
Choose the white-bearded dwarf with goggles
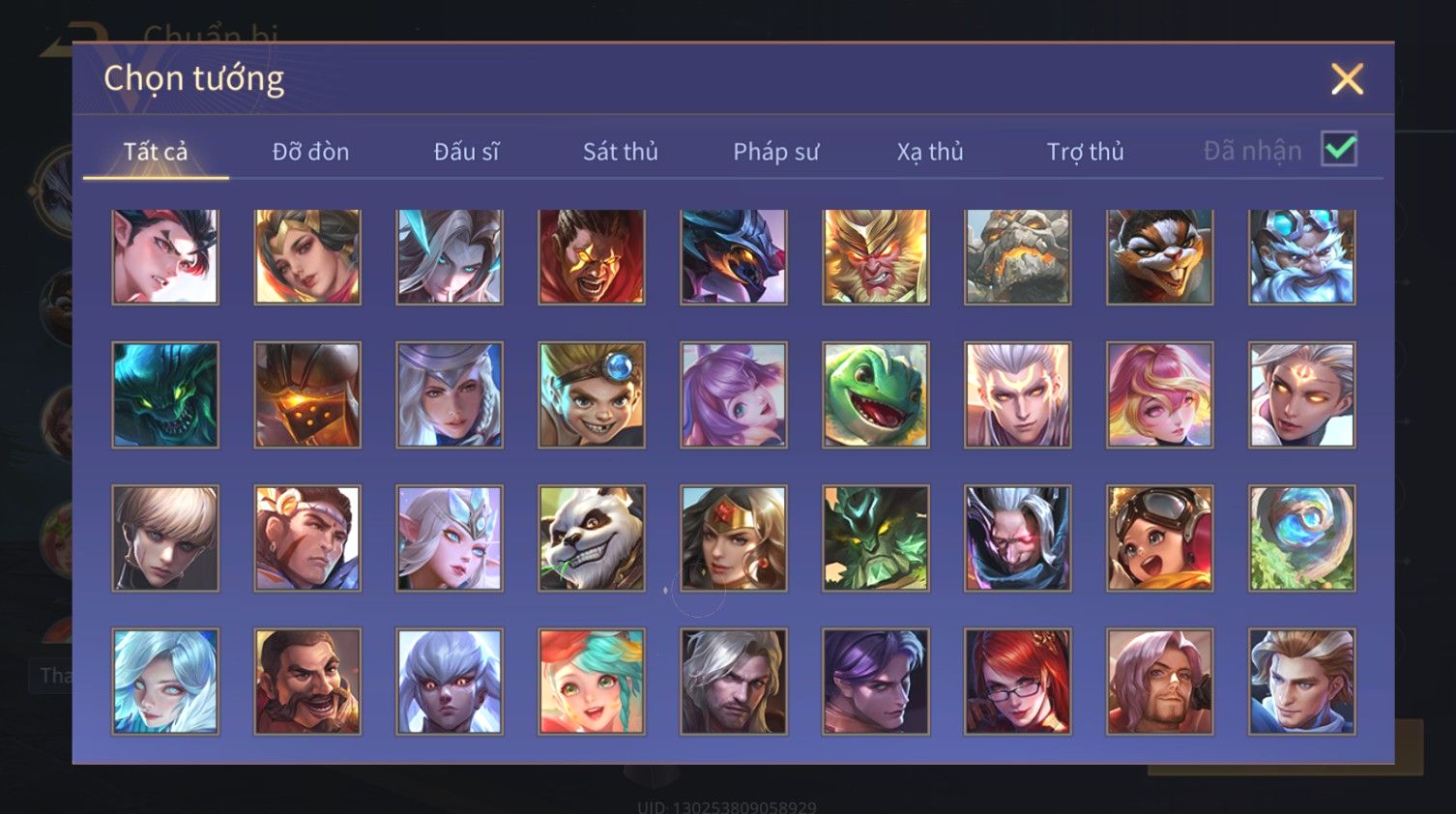coord(1302,257)
